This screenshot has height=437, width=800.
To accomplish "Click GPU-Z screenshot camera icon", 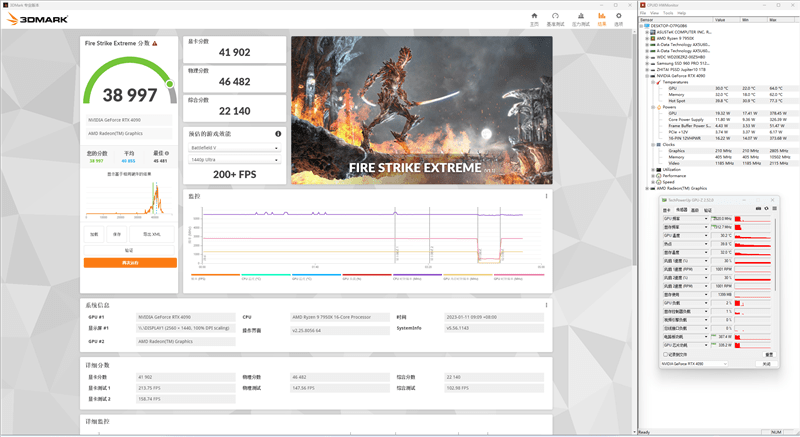I will click(x=758, y=209).
